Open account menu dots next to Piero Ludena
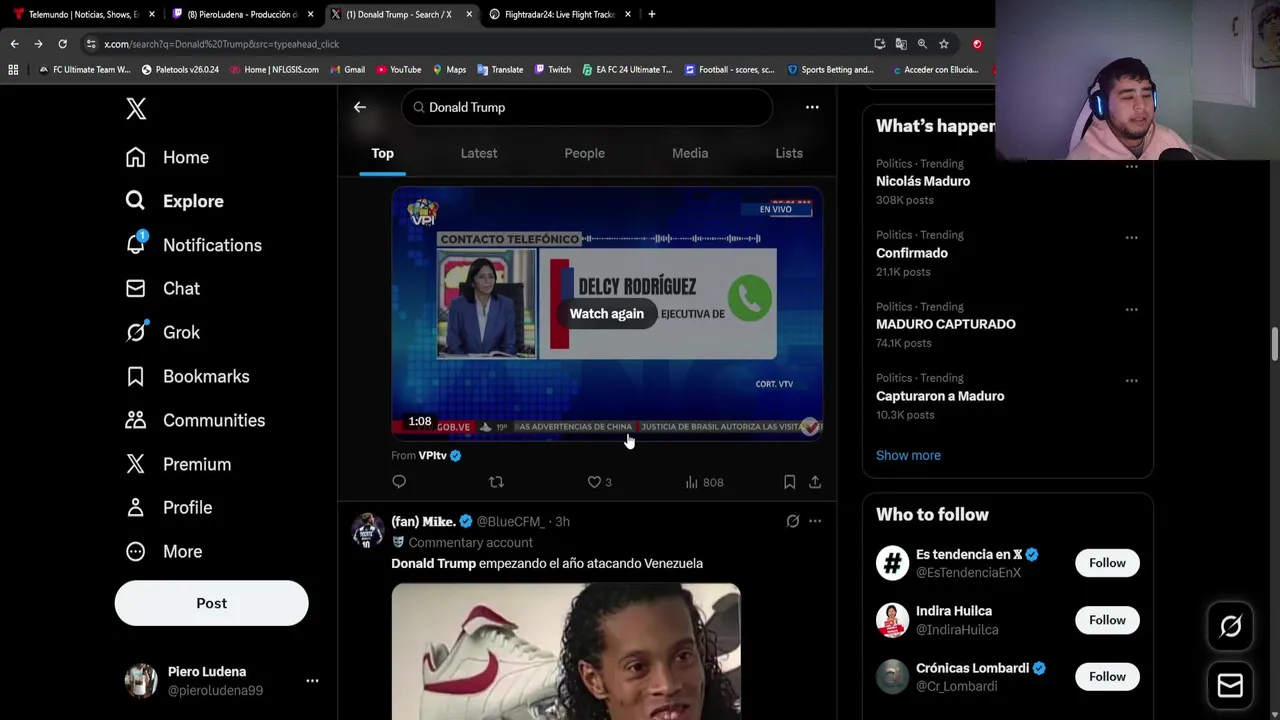Image resolution: width=1280 pixels, height=720 pixels. (x=312, y=681)
